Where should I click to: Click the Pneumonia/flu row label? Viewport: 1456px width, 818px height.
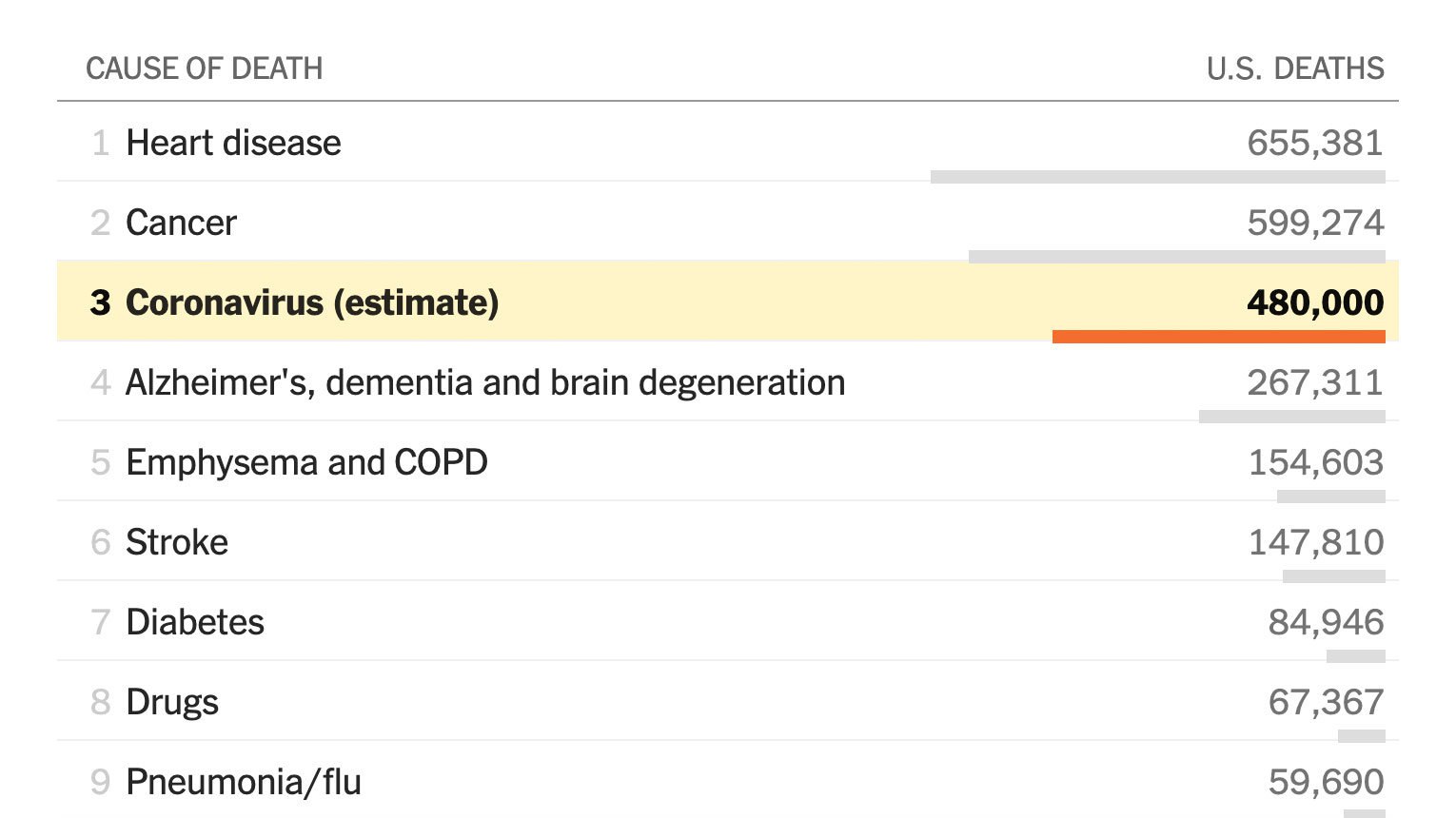[x=244, y=782]
